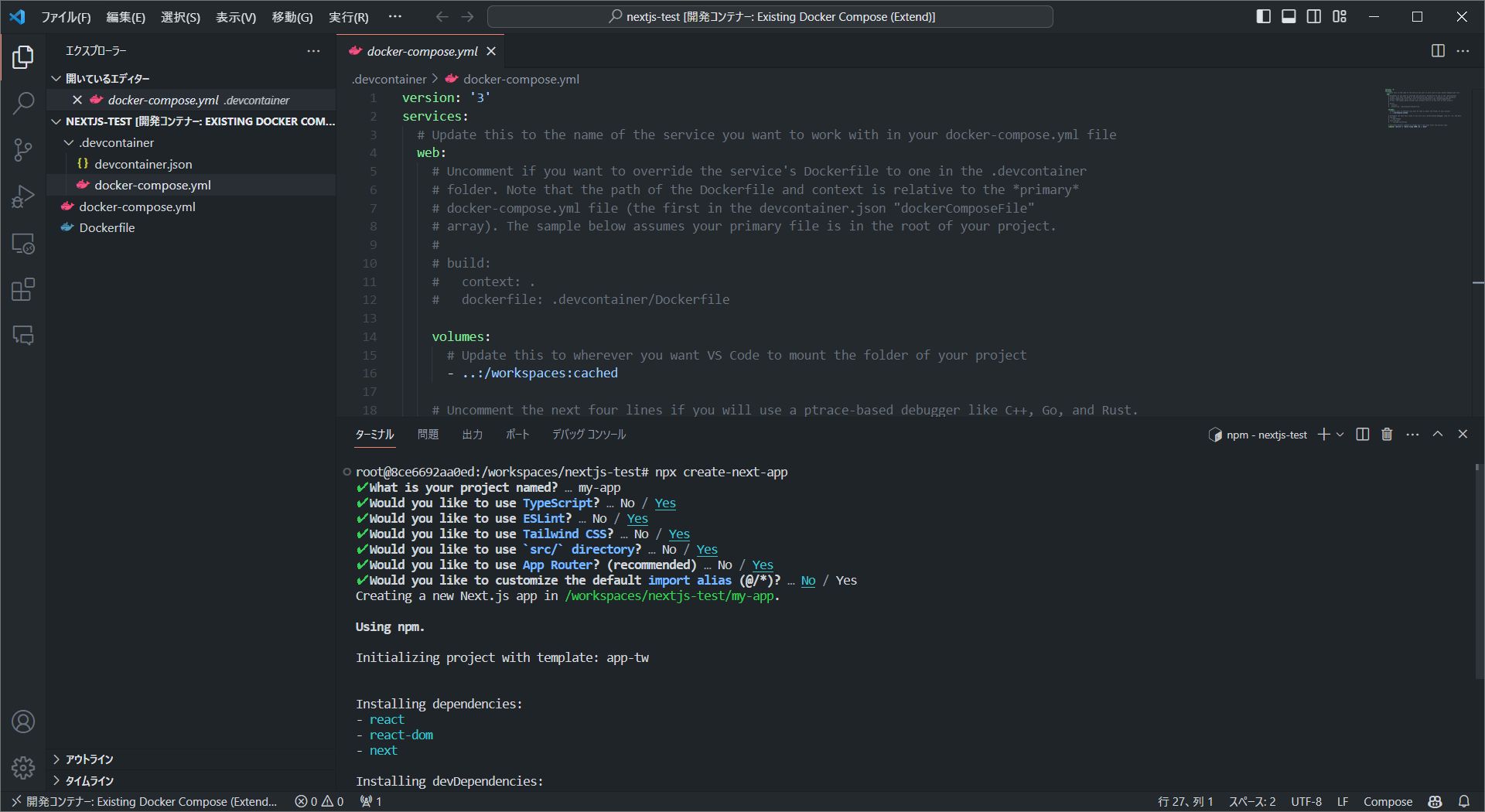Open Dockerfile from the file tree
Screen dimensions: 1485x812
pyautogui.click(x=191, y=228)
